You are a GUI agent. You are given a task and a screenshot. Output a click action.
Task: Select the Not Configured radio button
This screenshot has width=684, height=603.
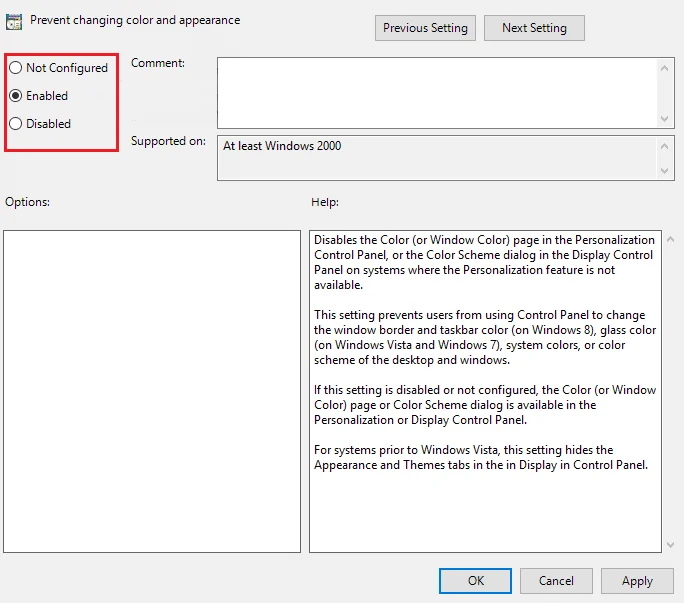[x=16, y=68]
